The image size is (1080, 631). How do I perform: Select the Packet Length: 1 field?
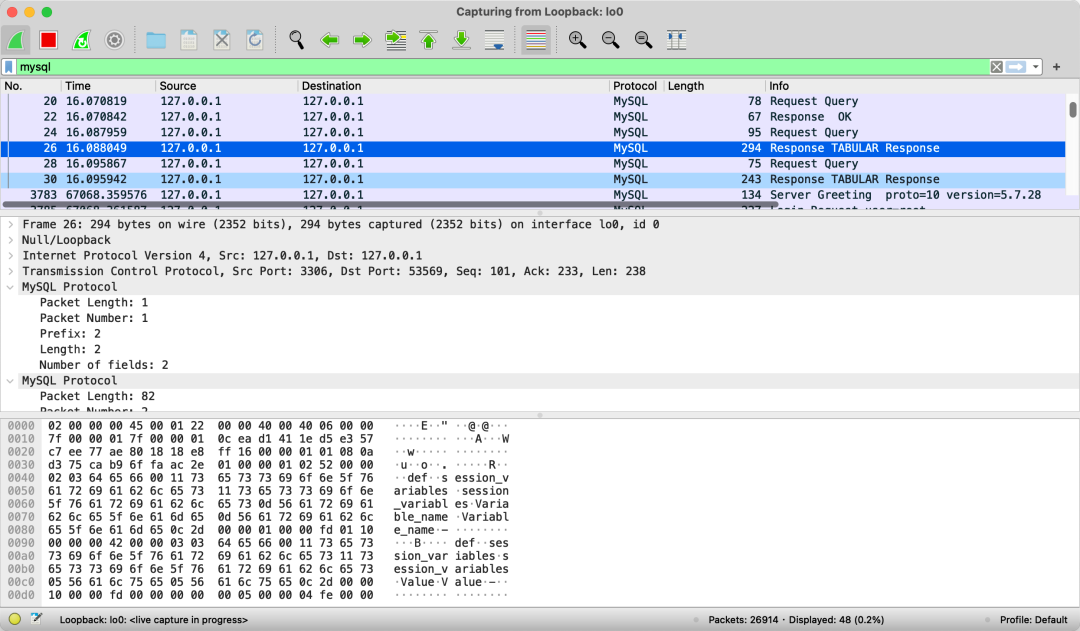[x=94, y=302]
